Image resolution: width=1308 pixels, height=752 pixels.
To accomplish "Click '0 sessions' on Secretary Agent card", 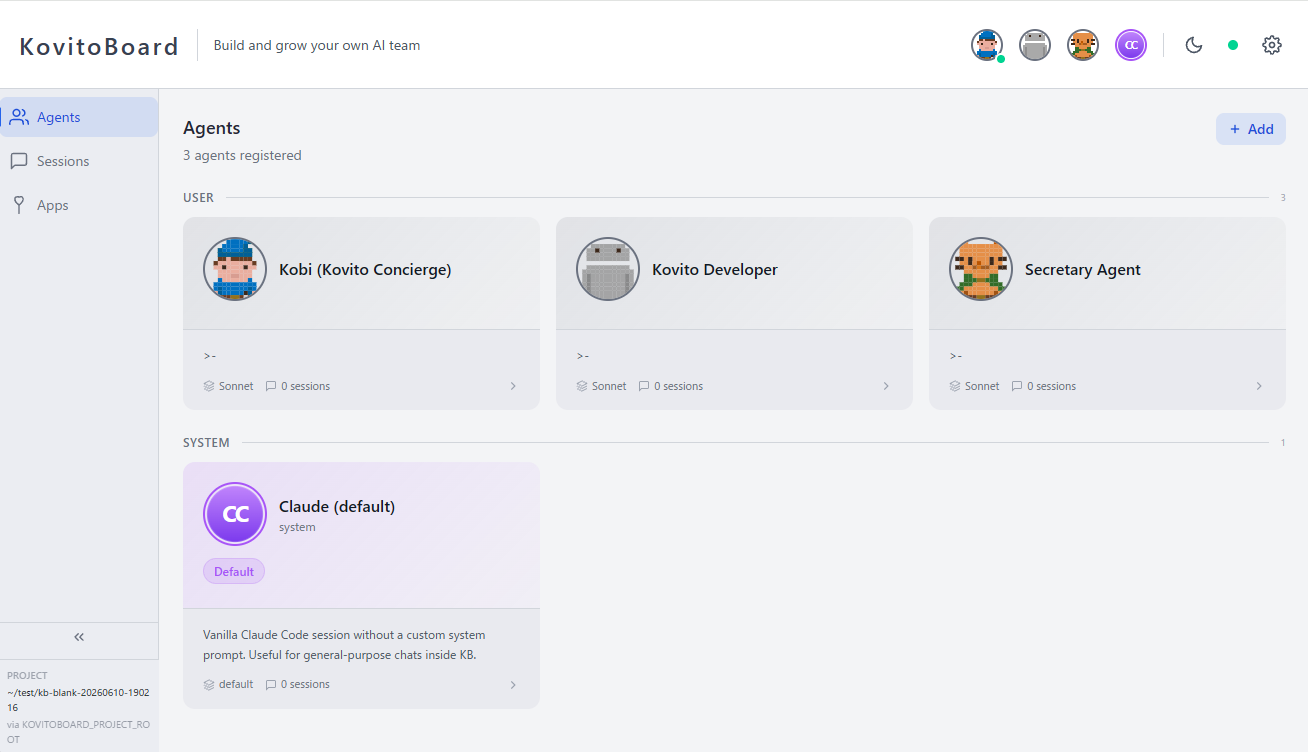I will pyautogui.click(x=1051, y=386).
